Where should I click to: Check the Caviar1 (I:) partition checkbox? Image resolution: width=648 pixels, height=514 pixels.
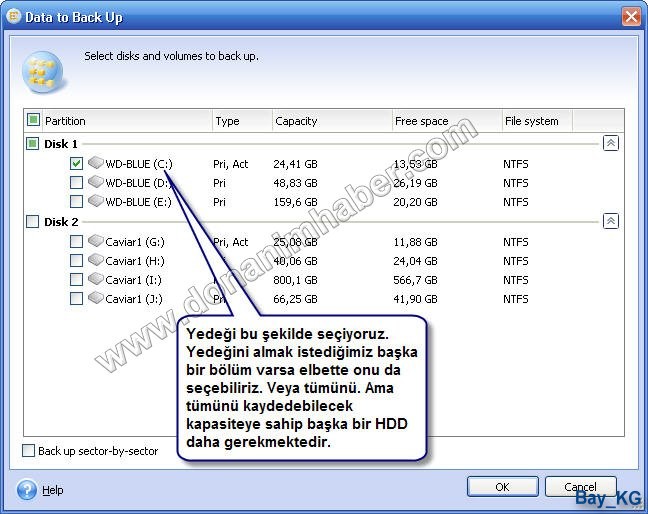pyautogui.click(x=76, y=279)
